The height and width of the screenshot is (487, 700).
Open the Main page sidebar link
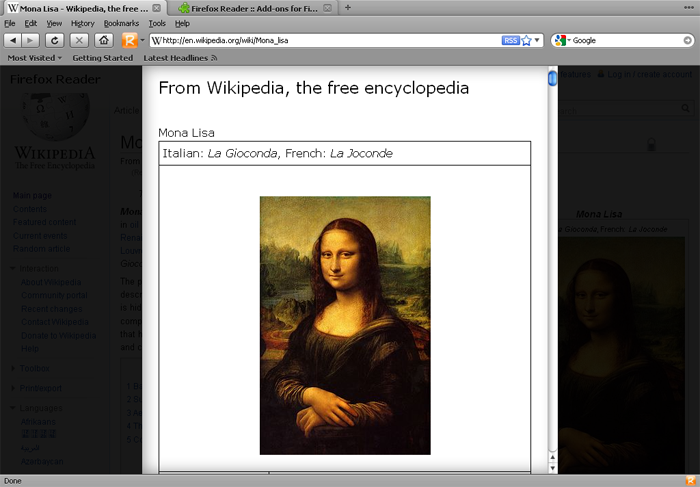pyautogui.click(x=32, y=196)
